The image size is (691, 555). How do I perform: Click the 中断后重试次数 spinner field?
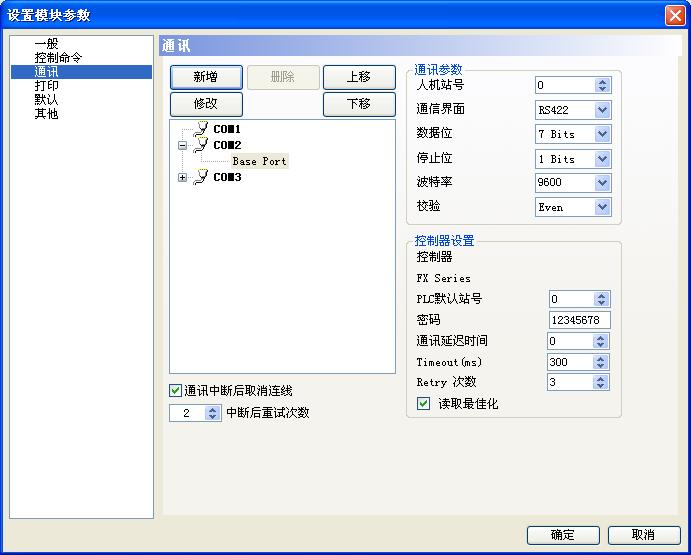tap(187, 413)
